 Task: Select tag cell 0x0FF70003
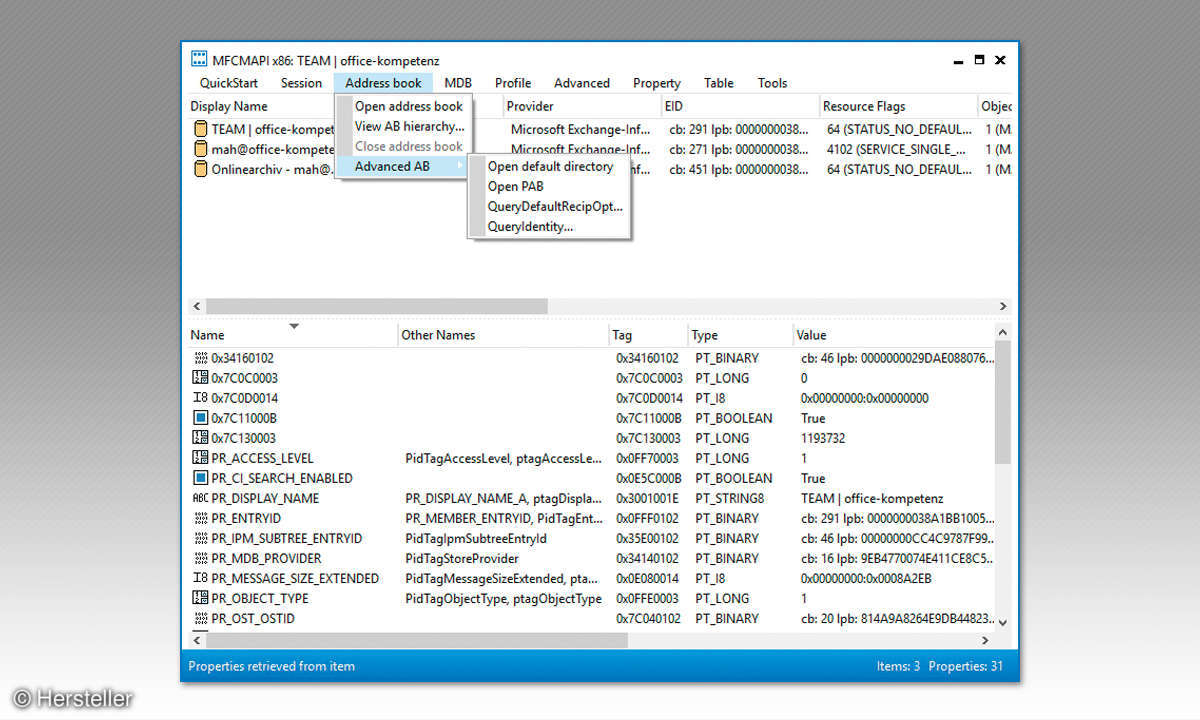coord(647,458)
